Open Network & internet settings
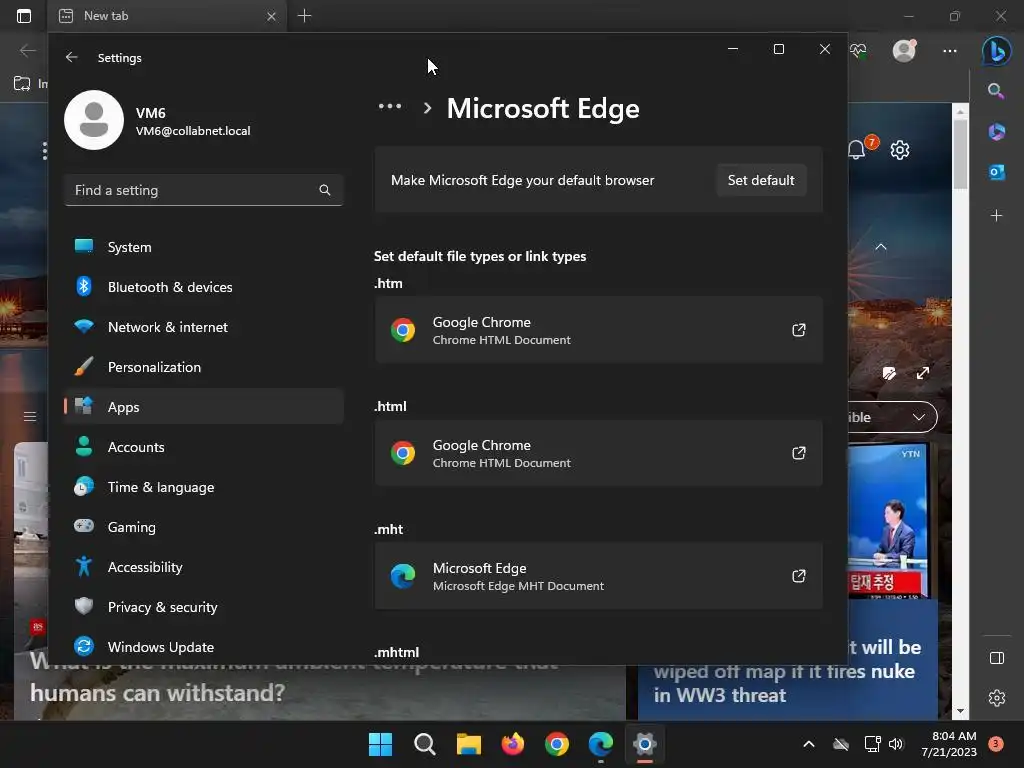The height and width of the screenshot is (768, 1024). click(x=204, y=327)
